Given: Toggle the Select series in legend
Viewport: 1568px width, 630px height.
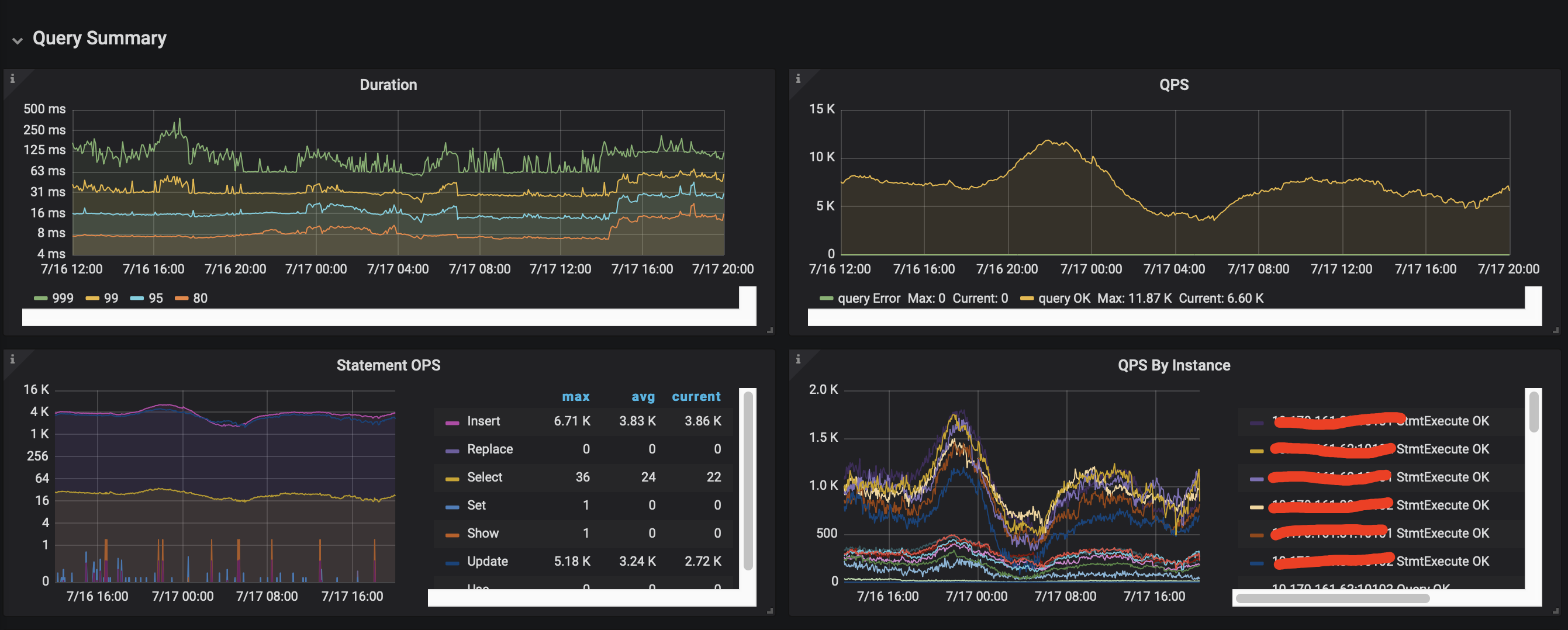Looking at the screenshot, I should 485,477.
